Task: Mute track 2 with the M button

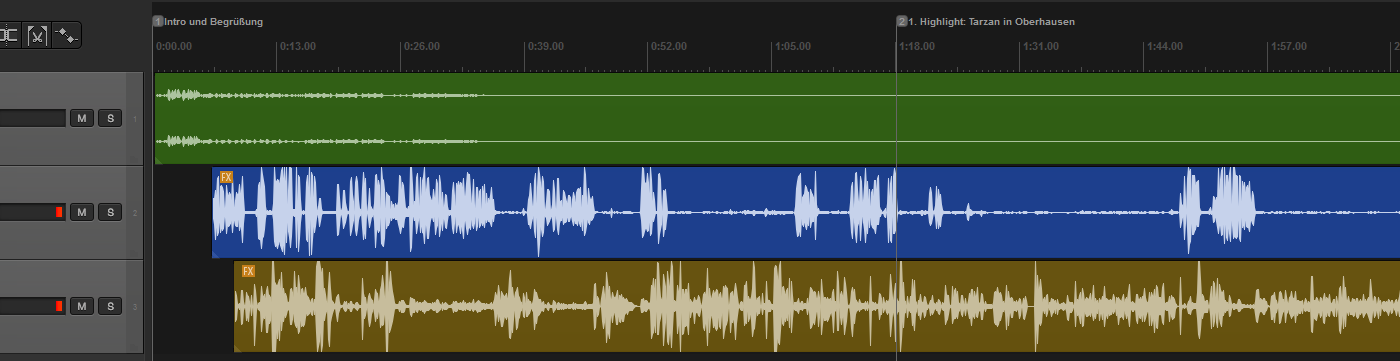Action: [x=81, y=212]
